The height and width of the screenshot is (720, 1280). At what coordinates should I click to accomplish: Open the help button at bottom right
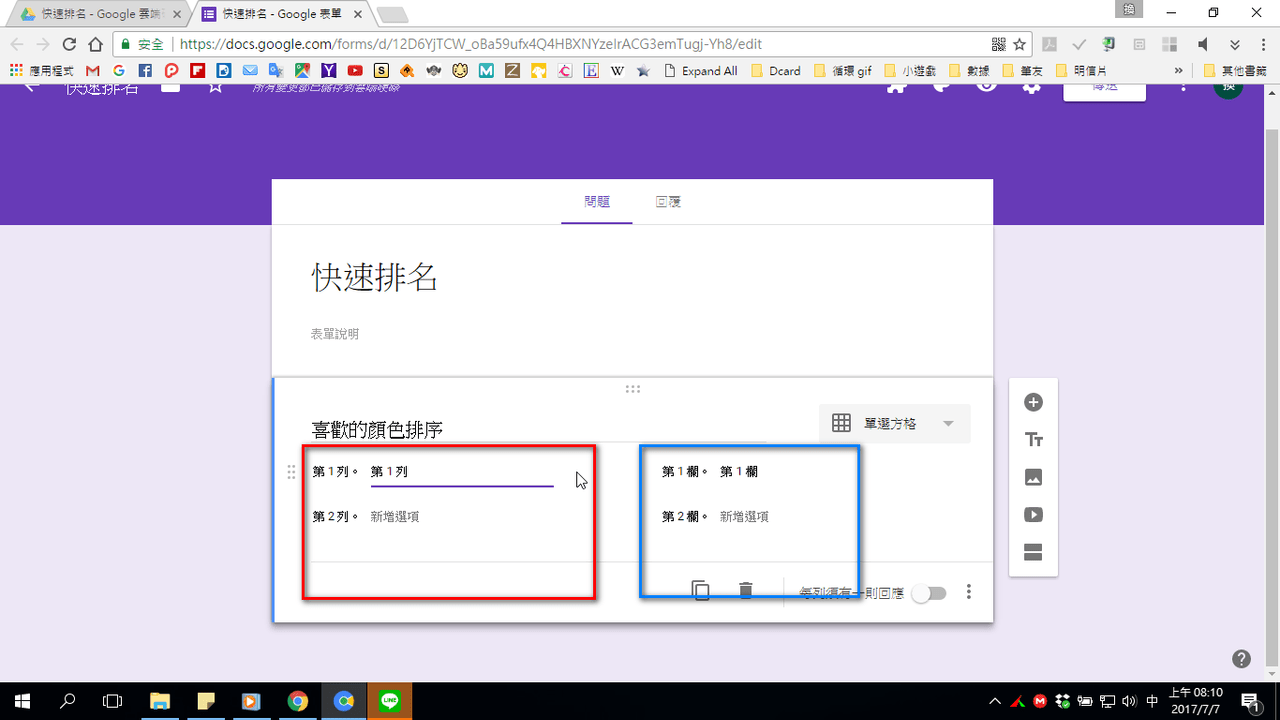point(1241,658)
